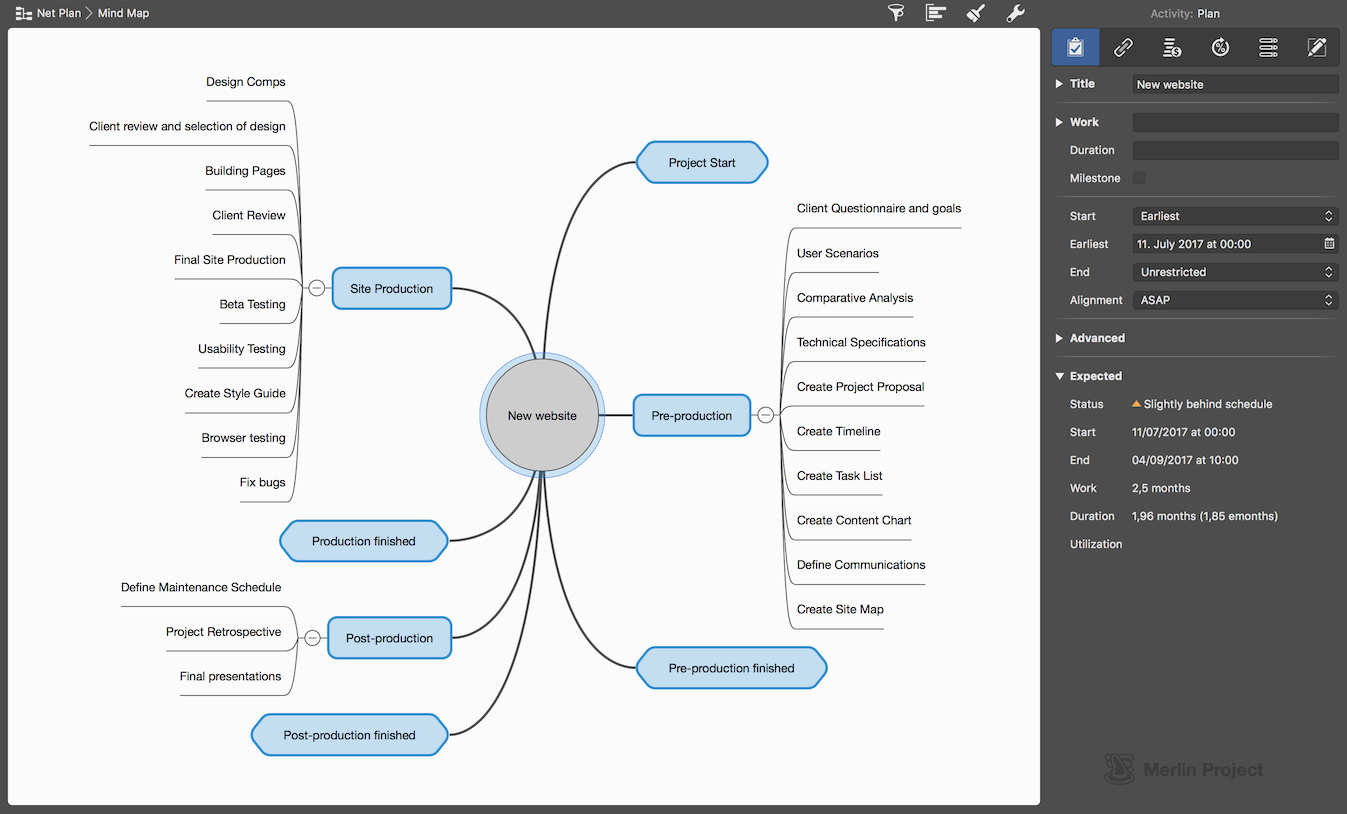Select the Comparative Analysis task
Viewport: 1347px width, 814px height.
click(855, 298)
